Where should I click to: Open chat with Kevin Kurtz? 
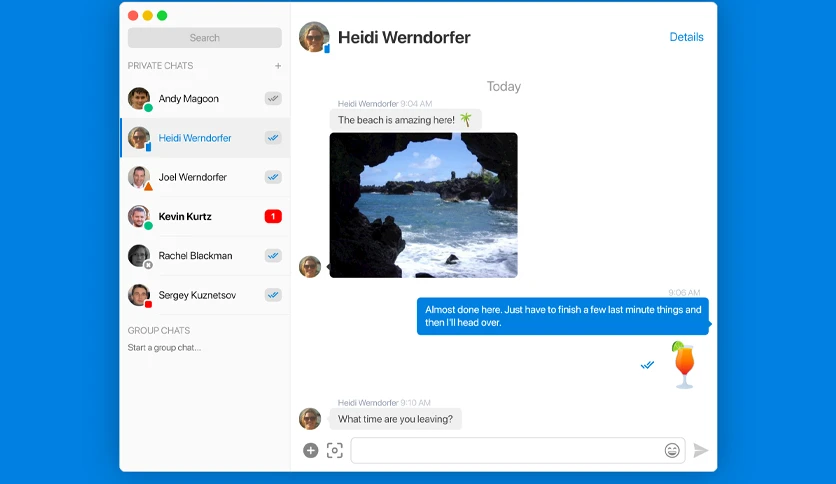click(x=205, y=216)
